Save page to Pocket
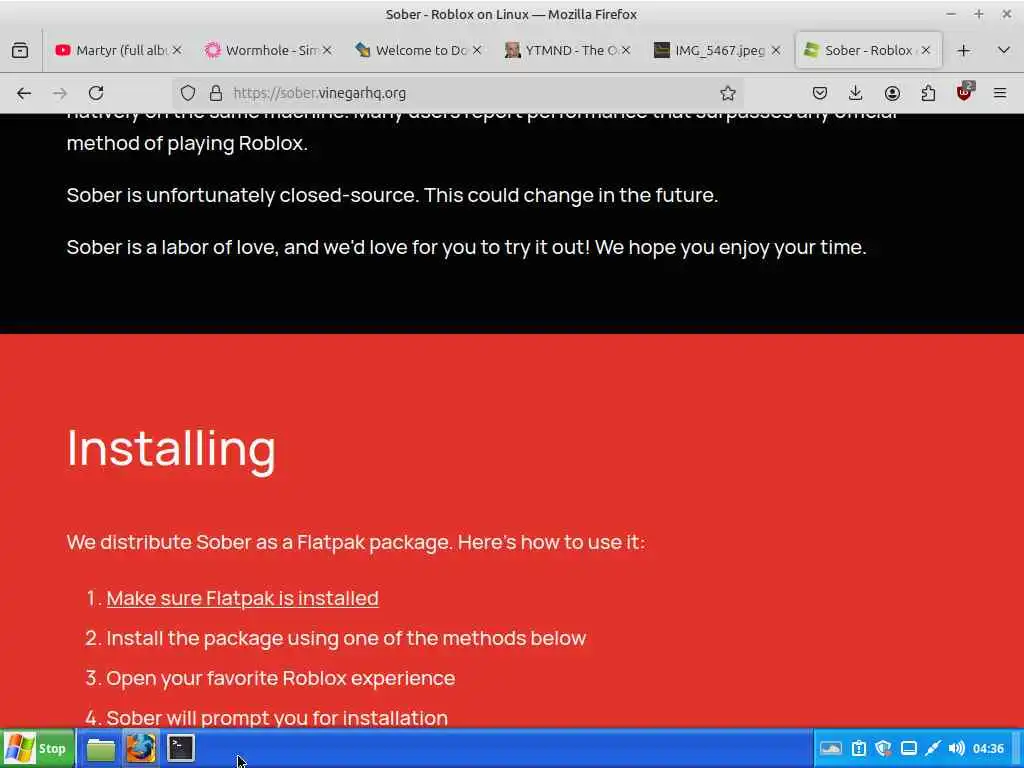1024x768 pixels. pyautogui.click(x=820, y=93)
